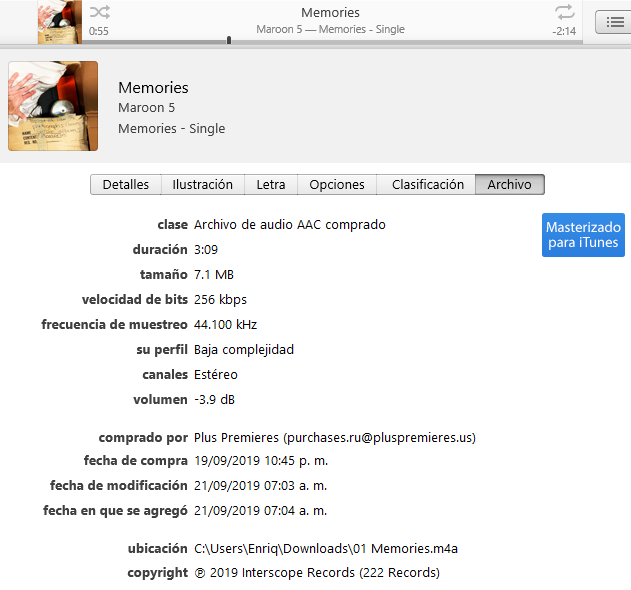
Task: Click the mini album artwork in player bar
Action: tap(60, 22)
